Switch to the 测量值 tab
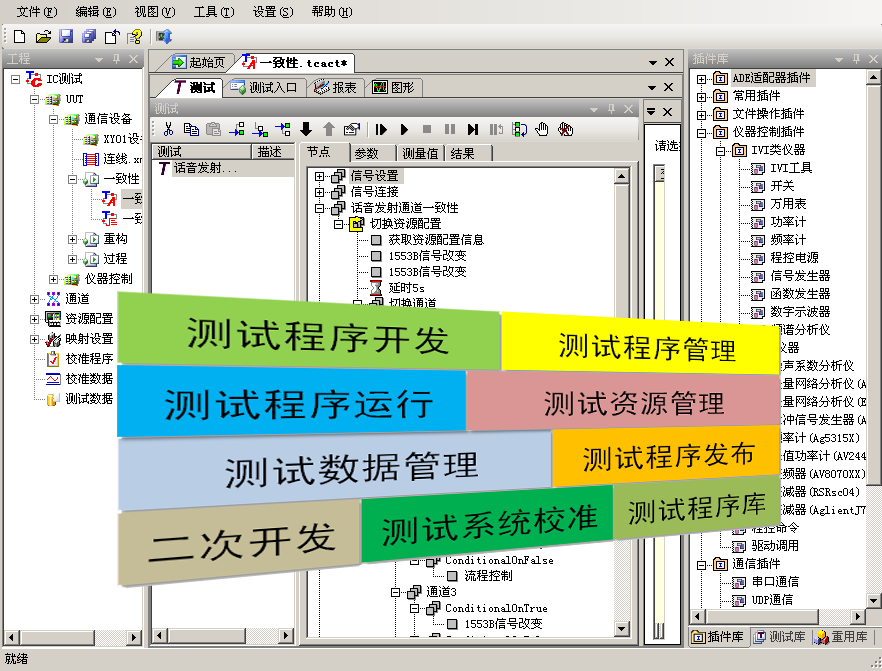The image size is (882, 671). [x=419, y=153]
